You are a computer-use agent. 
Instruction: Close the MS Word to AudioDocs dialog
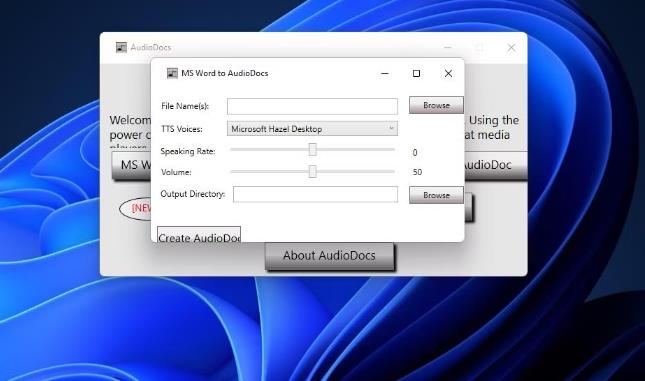coord(448,73)
